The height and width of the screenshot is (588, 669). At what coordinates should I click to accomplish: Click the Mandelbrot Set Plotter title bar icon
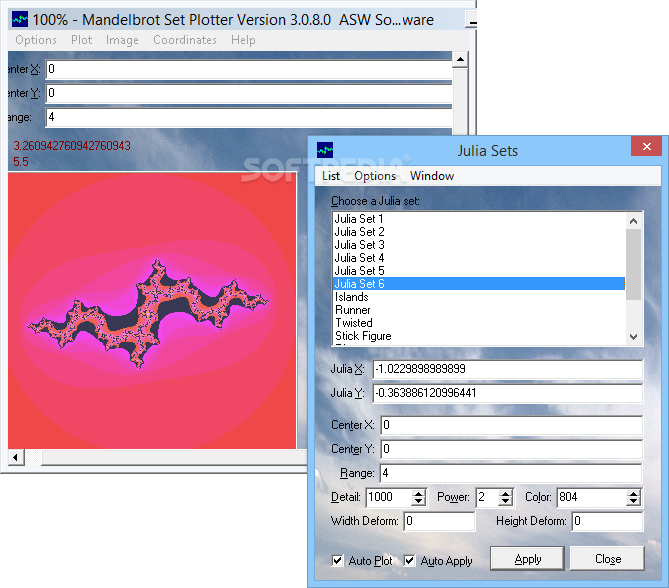(x=20, y=20)
